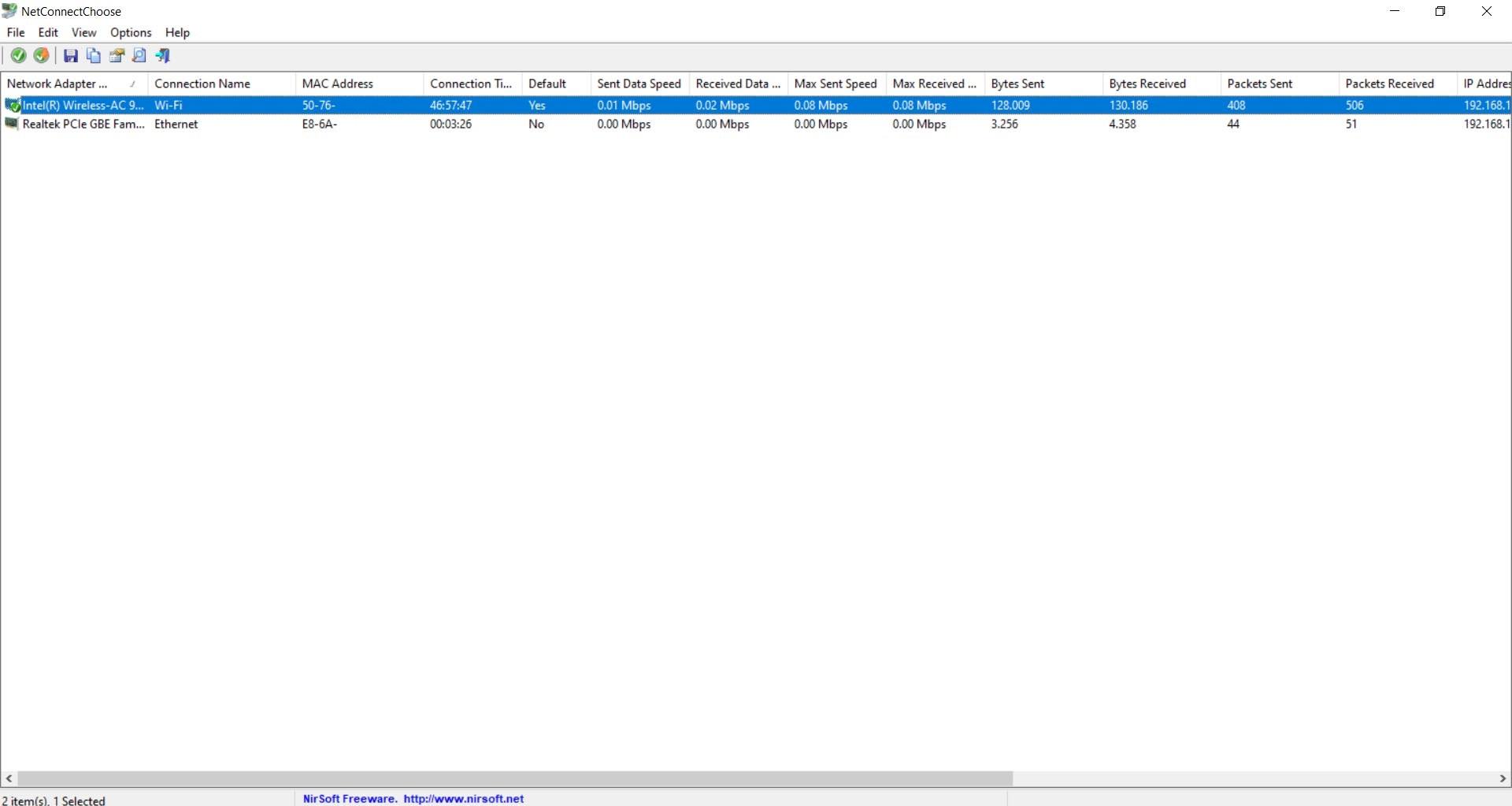Click the connection time 46:57:47
The height and width of the screenshot is (806, 1512).
point(451,105)
